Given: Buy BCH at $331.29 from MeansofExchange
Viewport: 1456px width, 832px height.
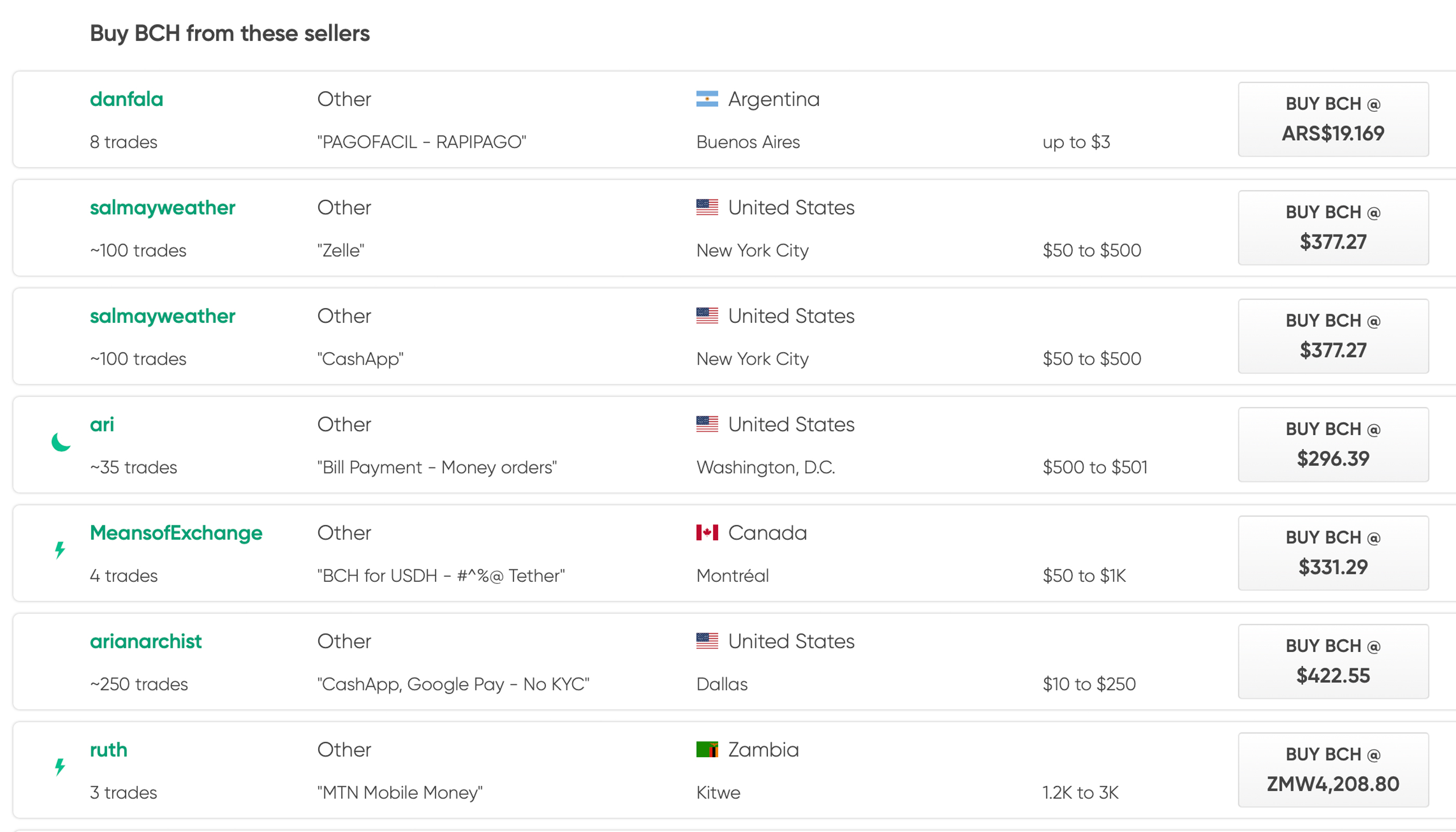Looking at the screenshot, I should coord(1333,553).
